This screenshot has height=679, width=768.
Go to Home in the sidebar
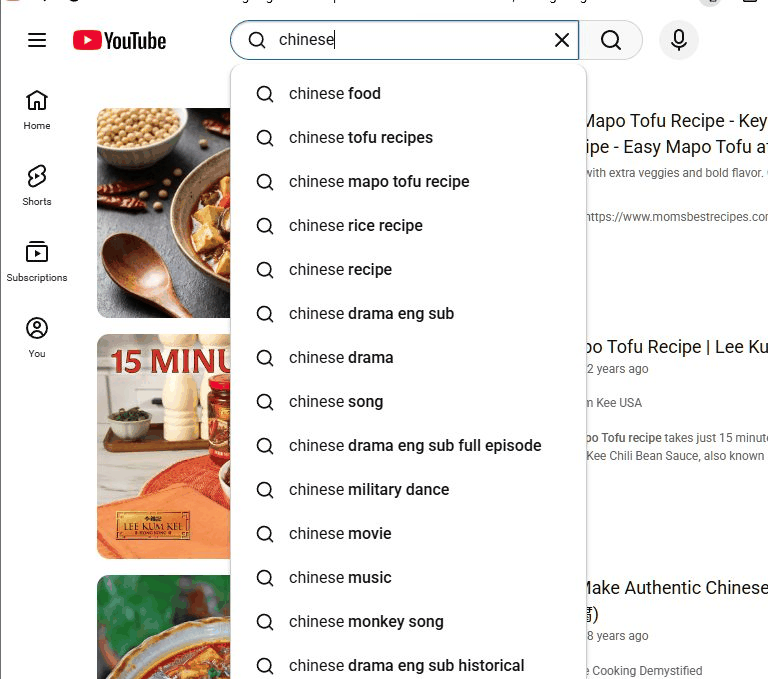[37, 110]
